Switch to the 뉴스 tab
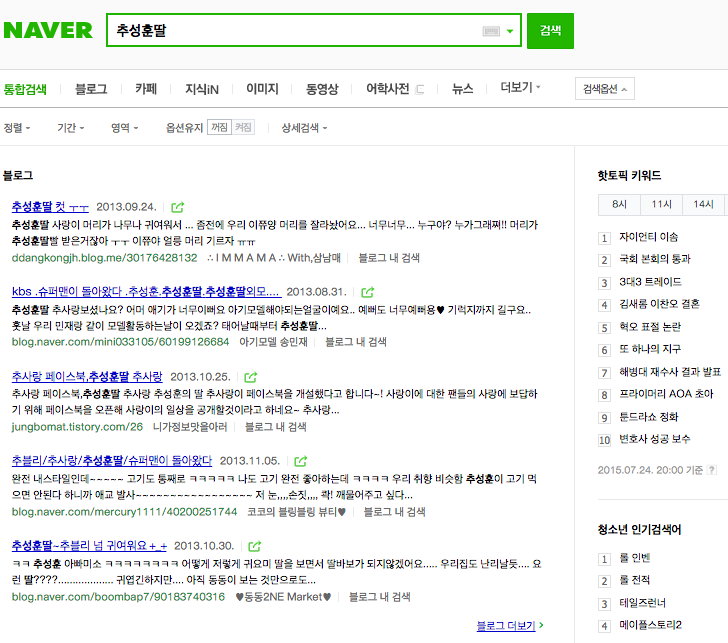 tap(462, 89)
